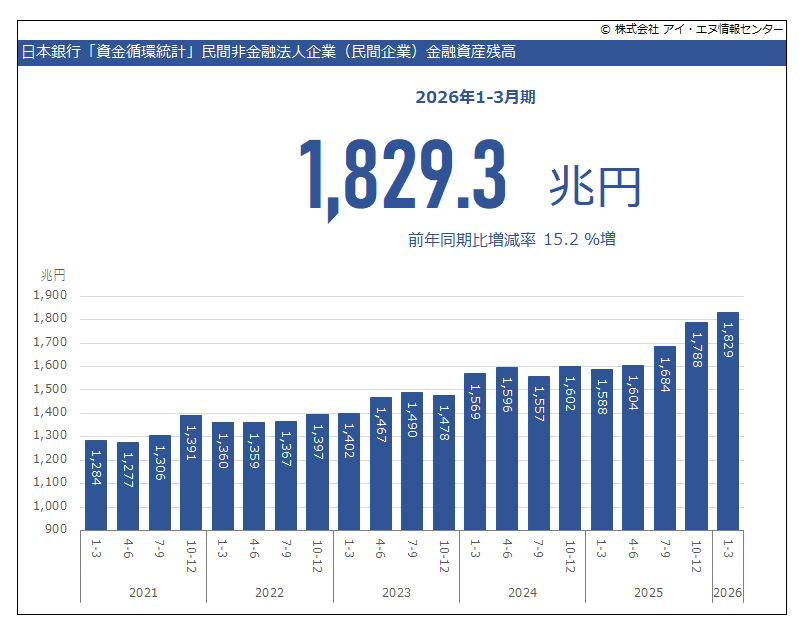Click the y-axis value 1,000

[50, 506]
